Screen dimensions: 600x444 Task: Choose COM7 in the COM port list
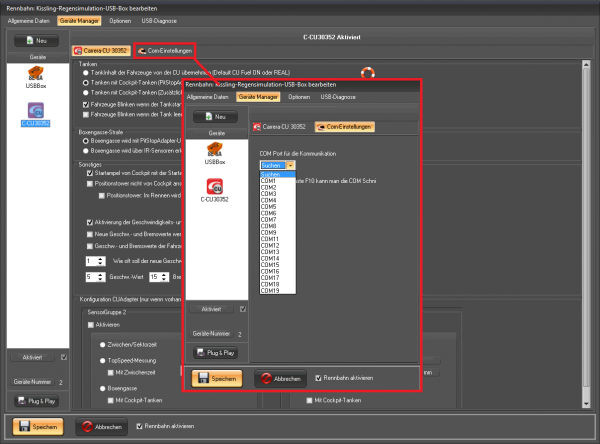click(277, 220)
